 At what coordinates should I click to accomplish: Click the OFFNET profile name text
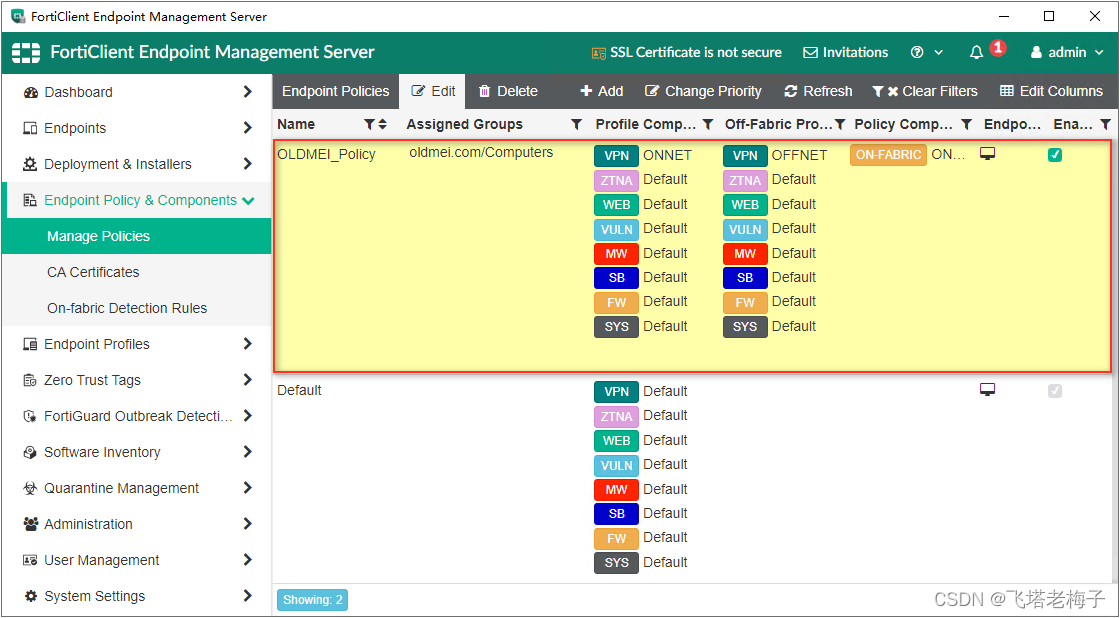click(799, 155)
